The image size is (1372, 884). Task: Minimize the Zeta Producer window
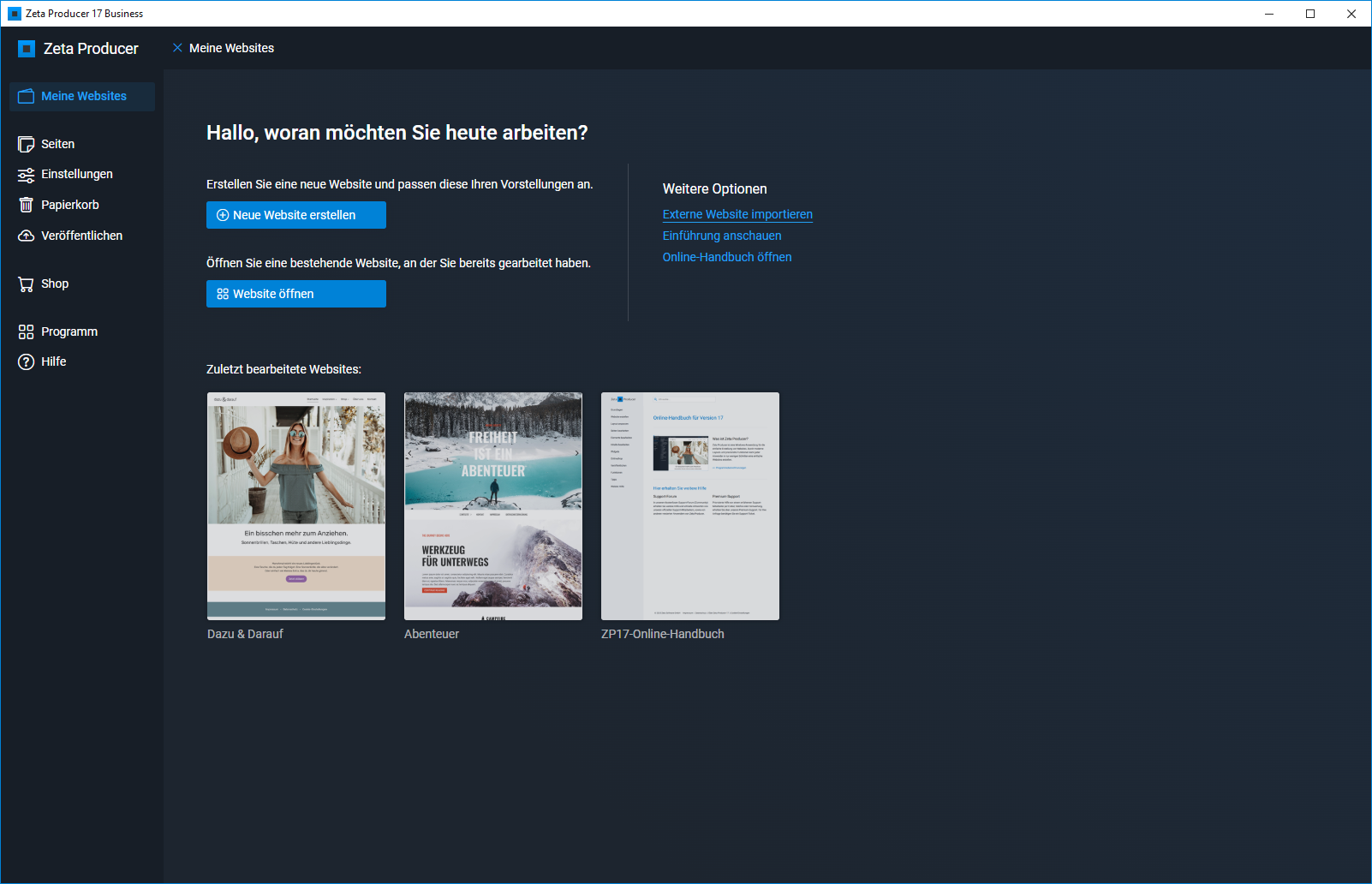(x=1269, y=14)
